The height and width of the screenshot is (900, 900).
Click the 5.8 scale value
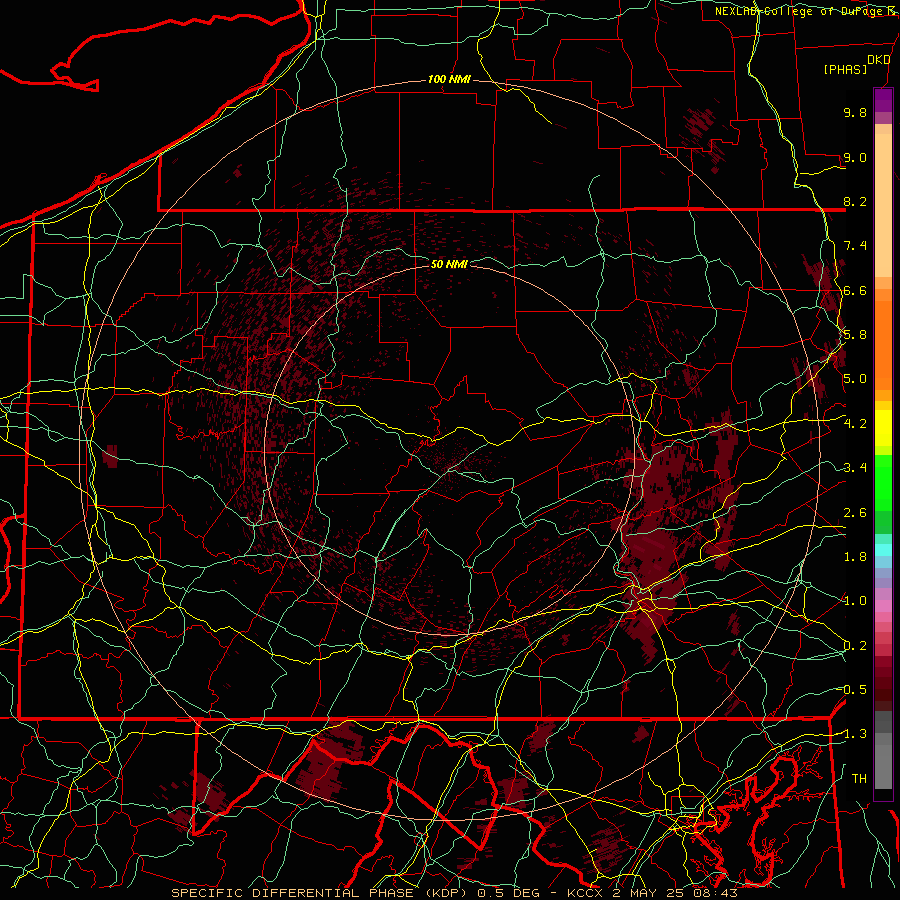click(x=855, y=335)
